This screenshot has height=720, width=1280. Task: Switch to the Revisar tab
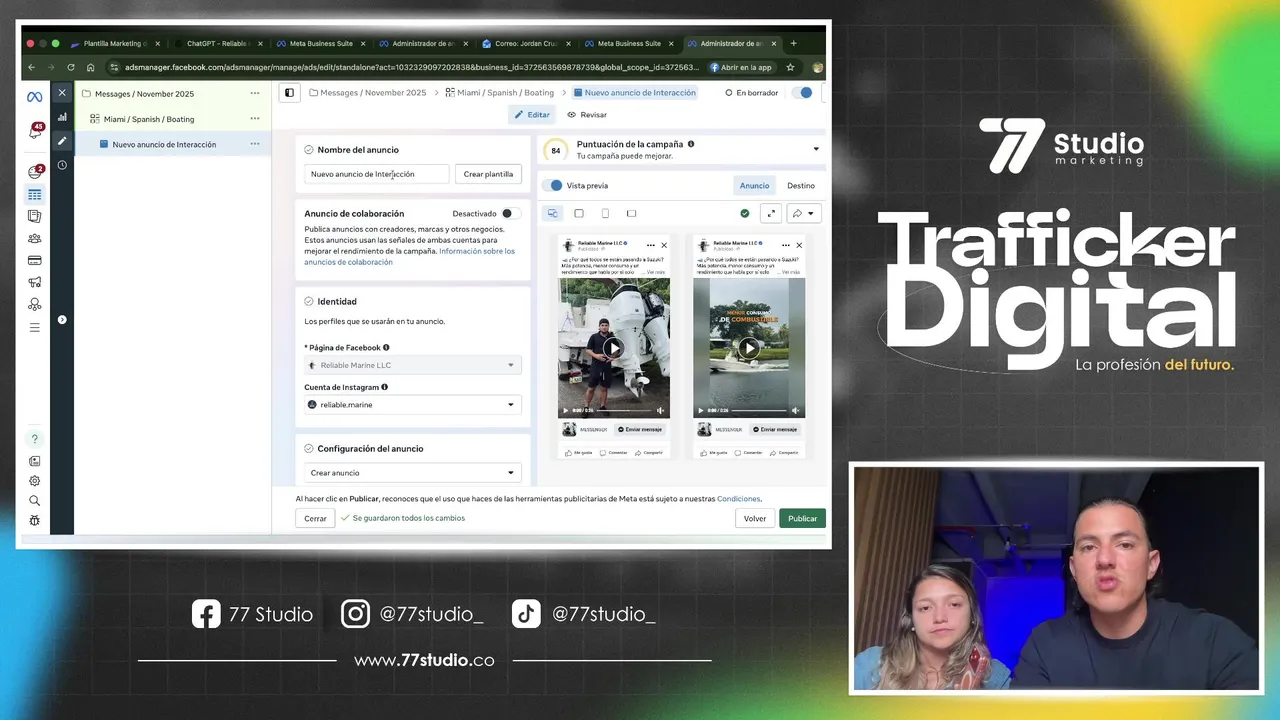pos(587,115)
